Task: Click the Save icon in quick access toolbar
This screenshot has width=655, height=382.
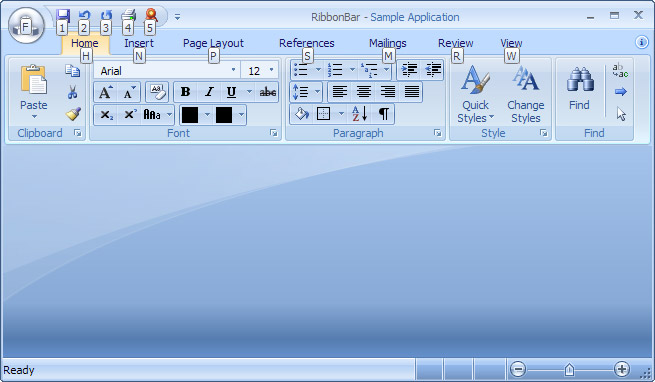Action: [63, 16]
